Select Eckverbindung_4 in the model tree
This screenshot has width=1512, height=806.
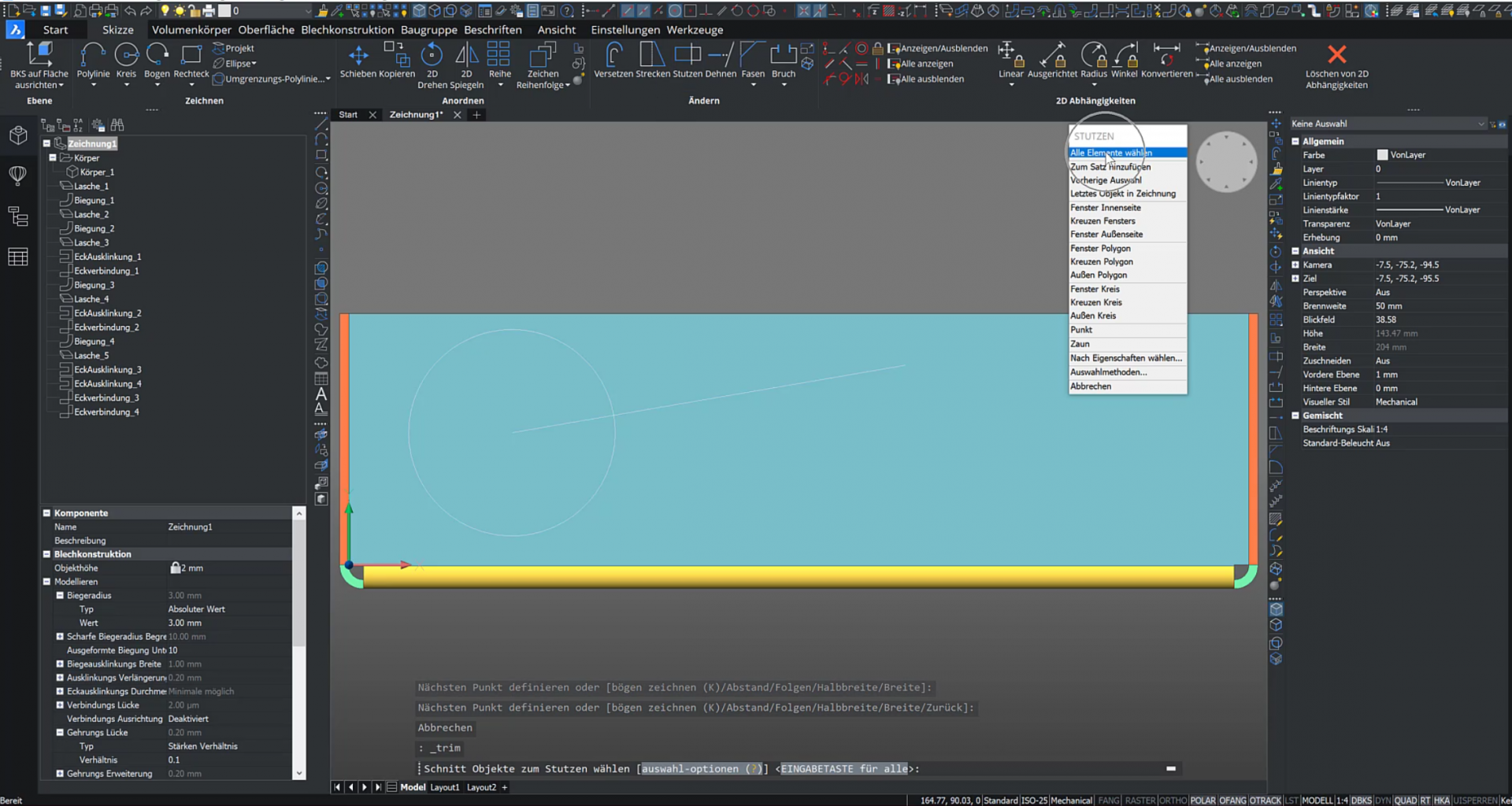tap(106, 412)
